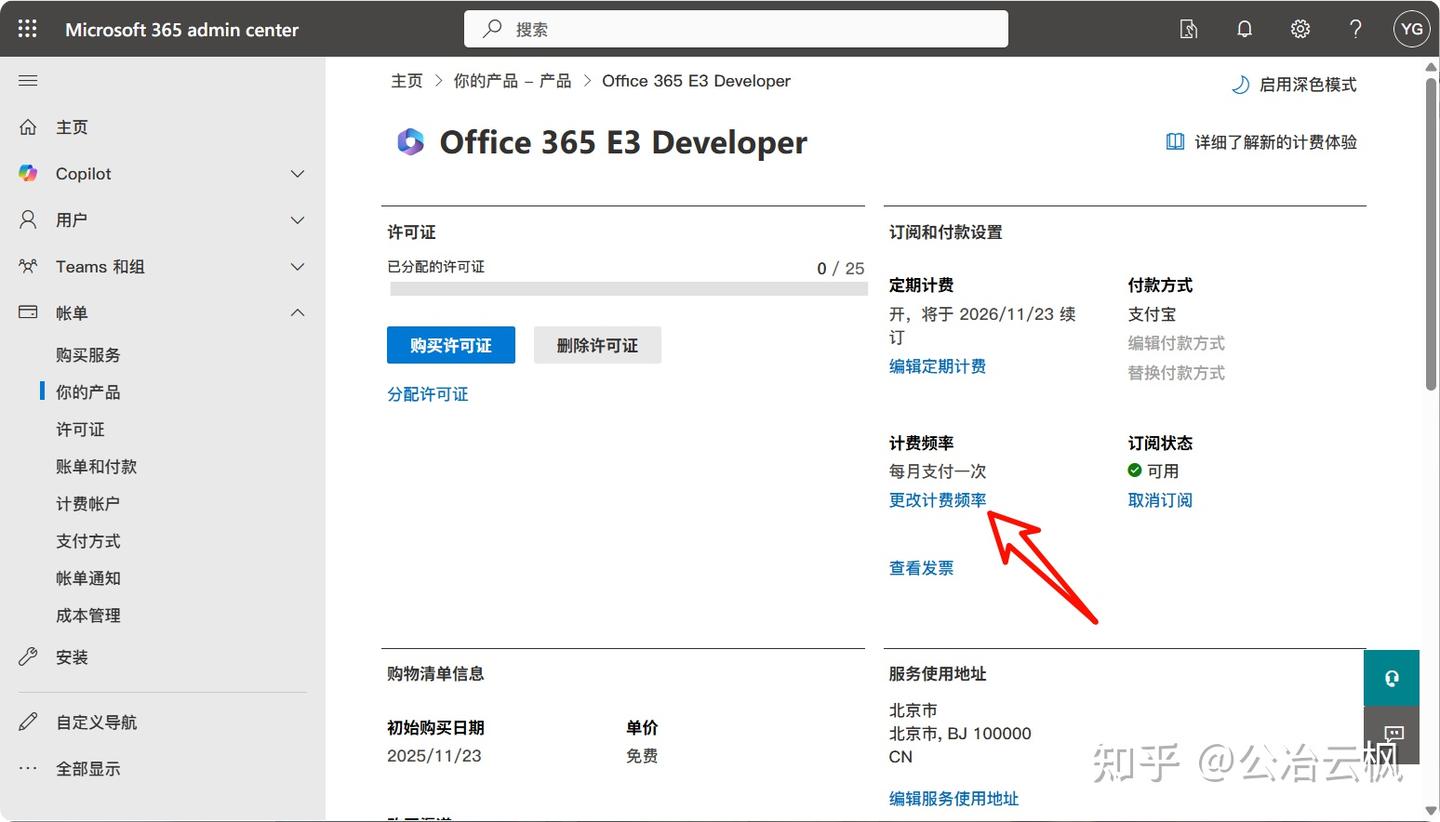
Task: Click the 支付宝 payment method text
Action: (1152, 314)
